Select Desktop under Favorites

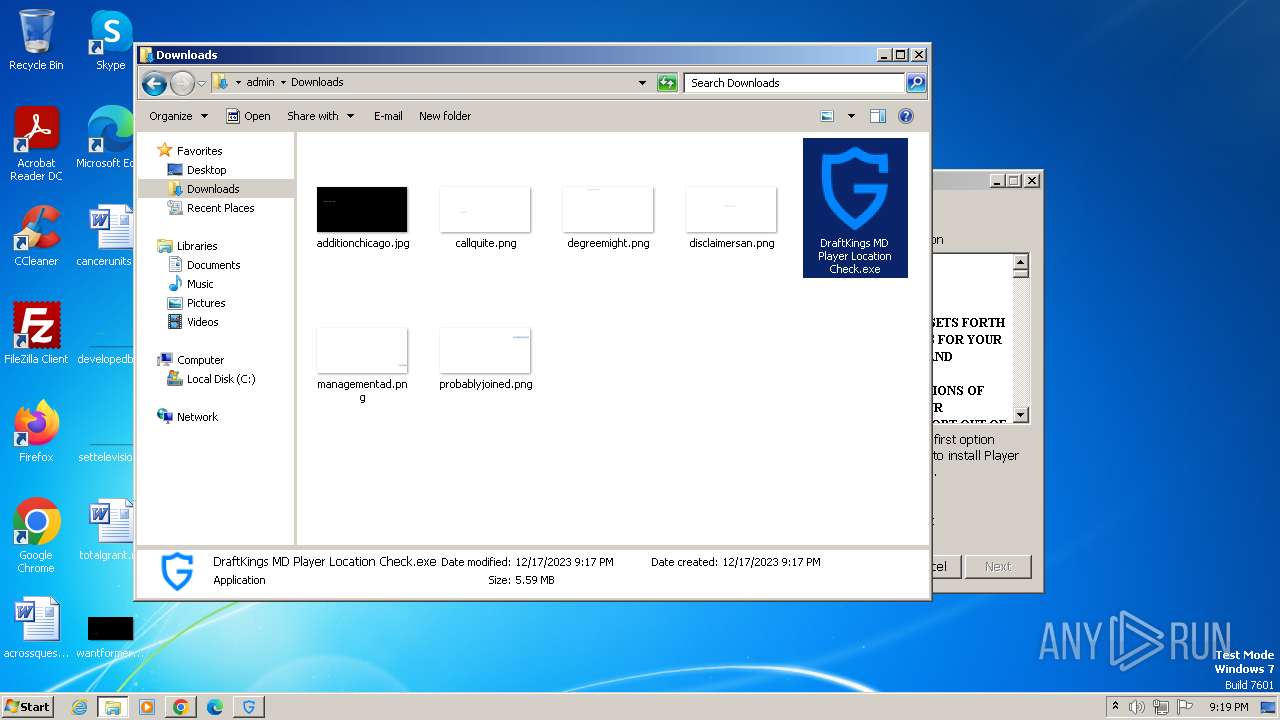(206, 170)
